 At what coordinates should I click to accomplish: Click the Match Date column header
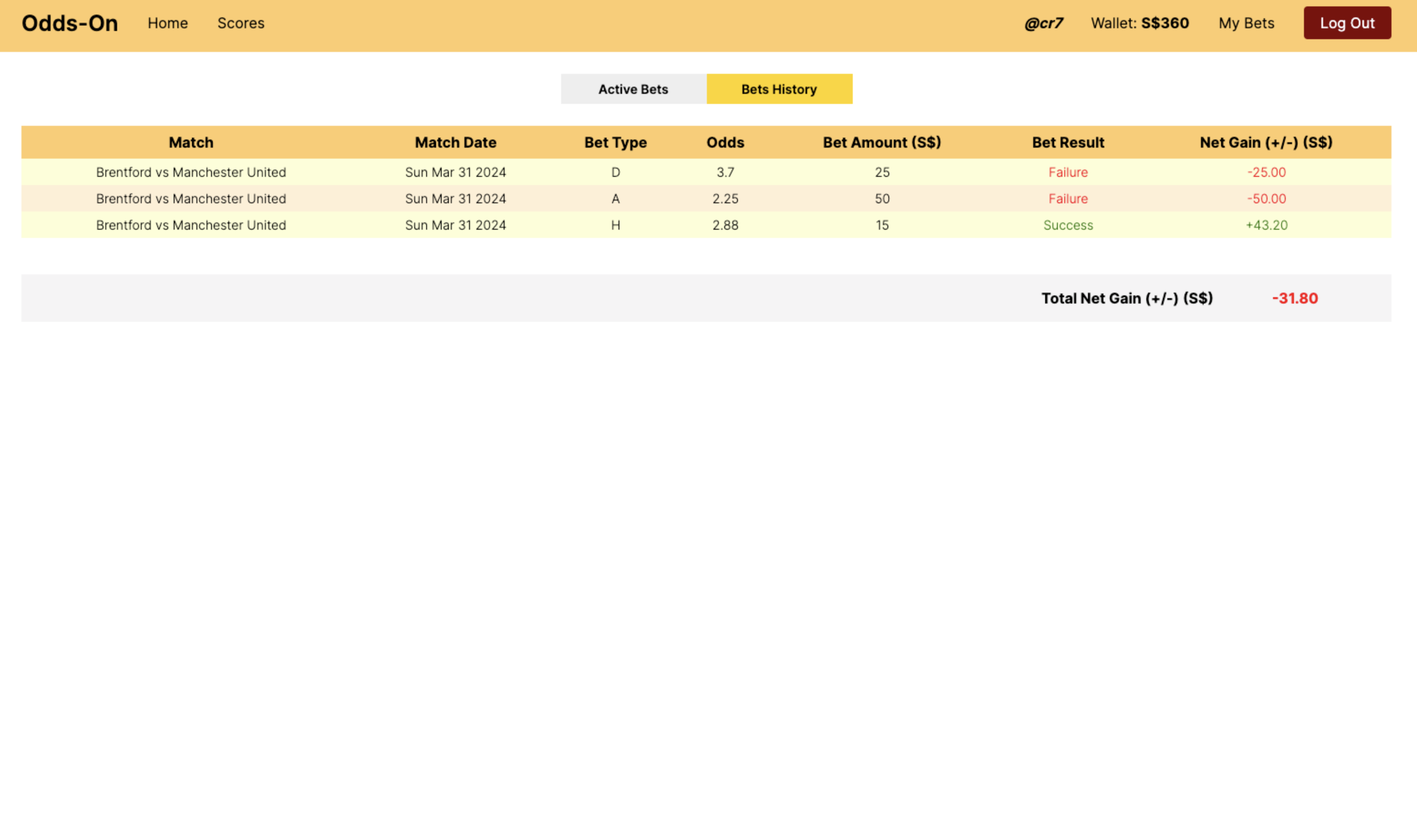tap(455, 143)
